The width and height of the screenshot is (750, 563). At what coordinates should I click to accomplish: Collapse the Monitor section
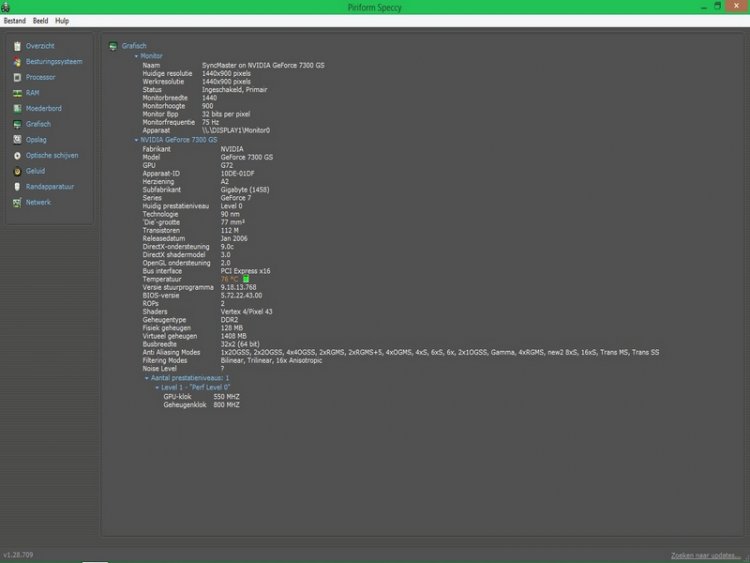(137, 56)
